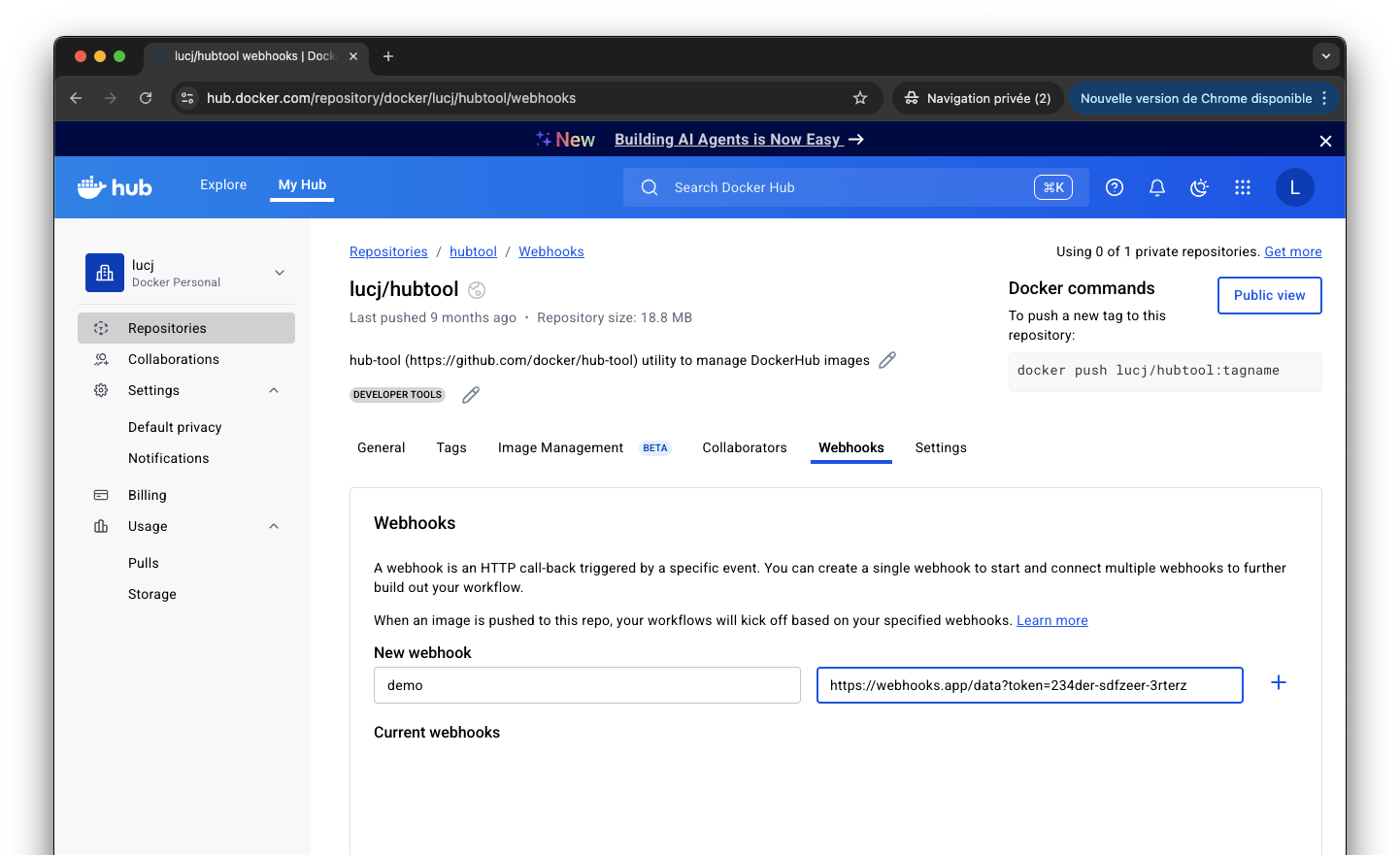Click Webhooks breadcrumb link
The width and height of the screenshot is (1400, 855).
[x=551, y=251]
